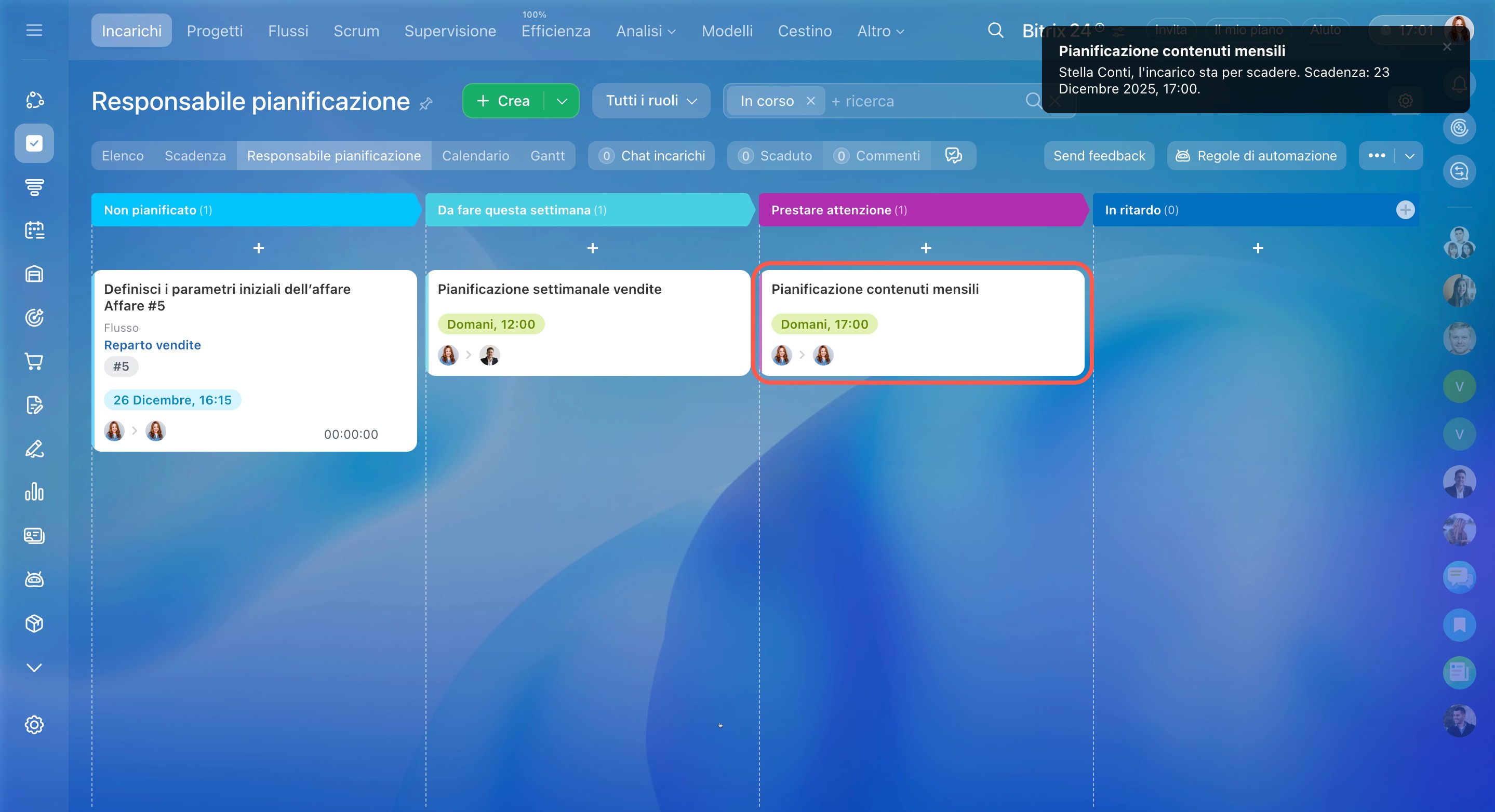Switch to the Gantt view tab
The width and height of the screenshot is (1495, 812).
pyautogui.click(x=546, y=155)
